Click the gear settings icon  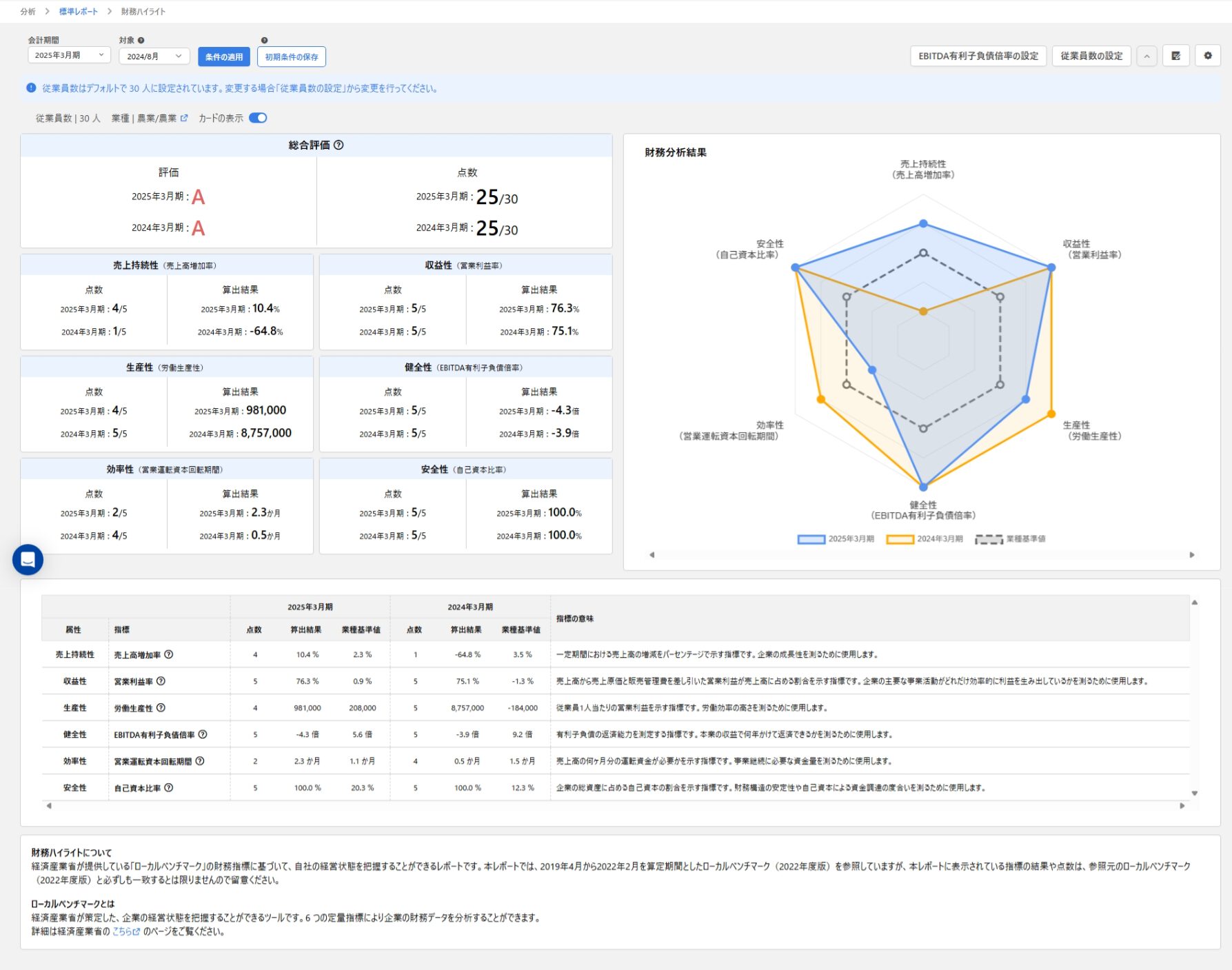click(x=1207, y=56)
